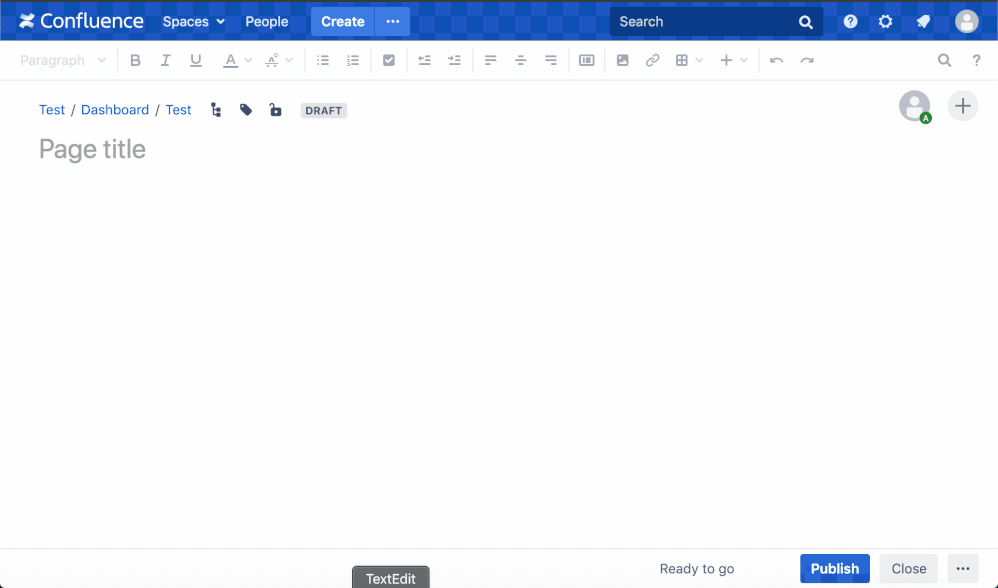Screen dimensions: 998x588
Task: Click the page location tree icon
Action: (x=216, y=110)
